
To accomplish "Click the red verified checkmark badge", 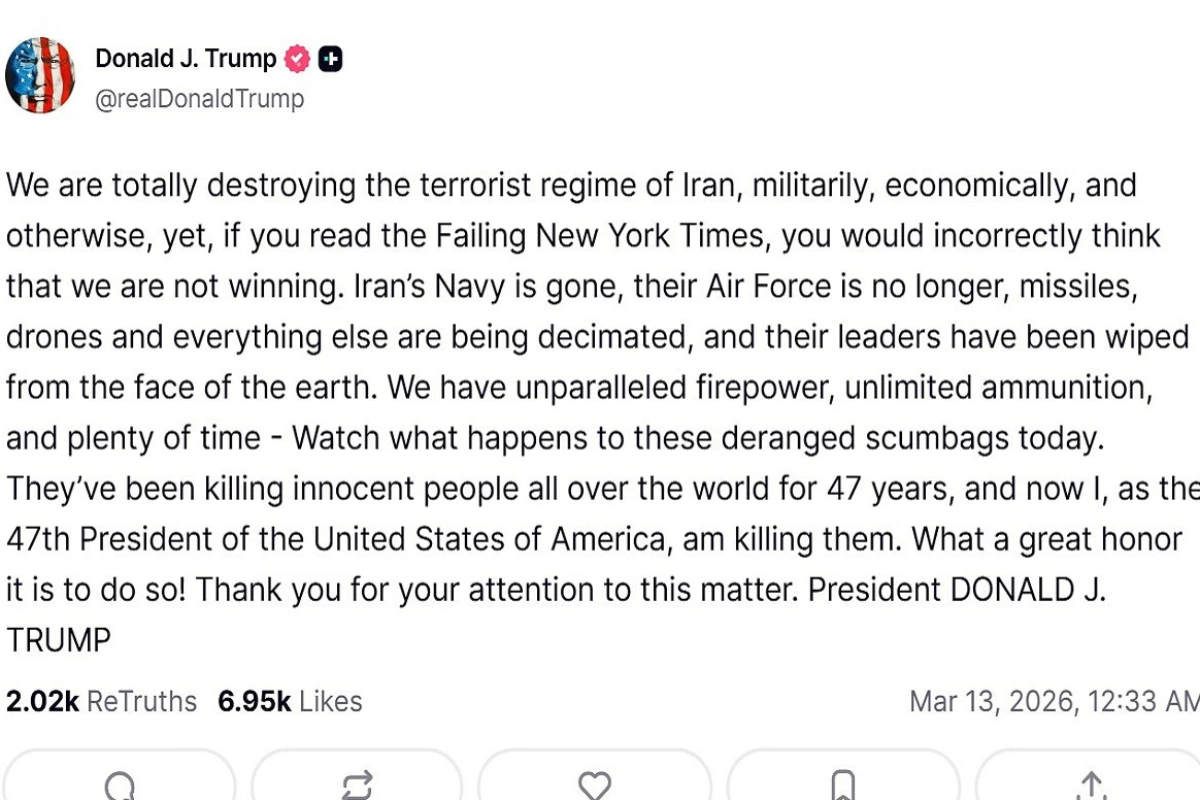I will [297, 60].
